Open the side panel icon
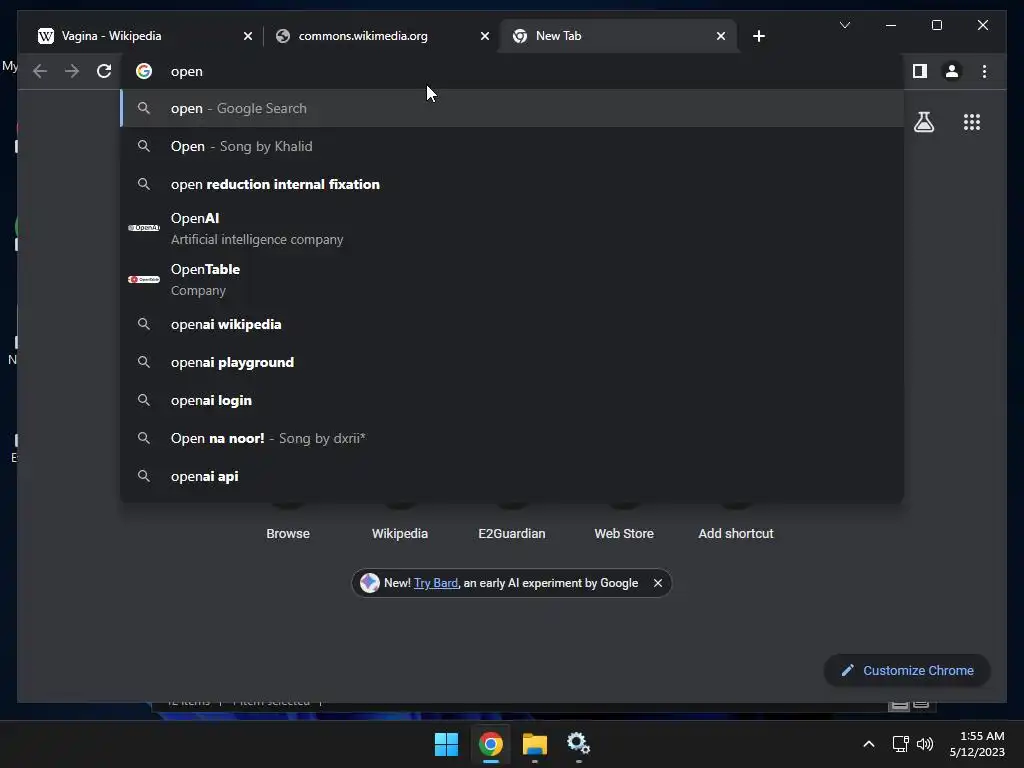This screenshot has height=768, width=1024. coord(920,71)
